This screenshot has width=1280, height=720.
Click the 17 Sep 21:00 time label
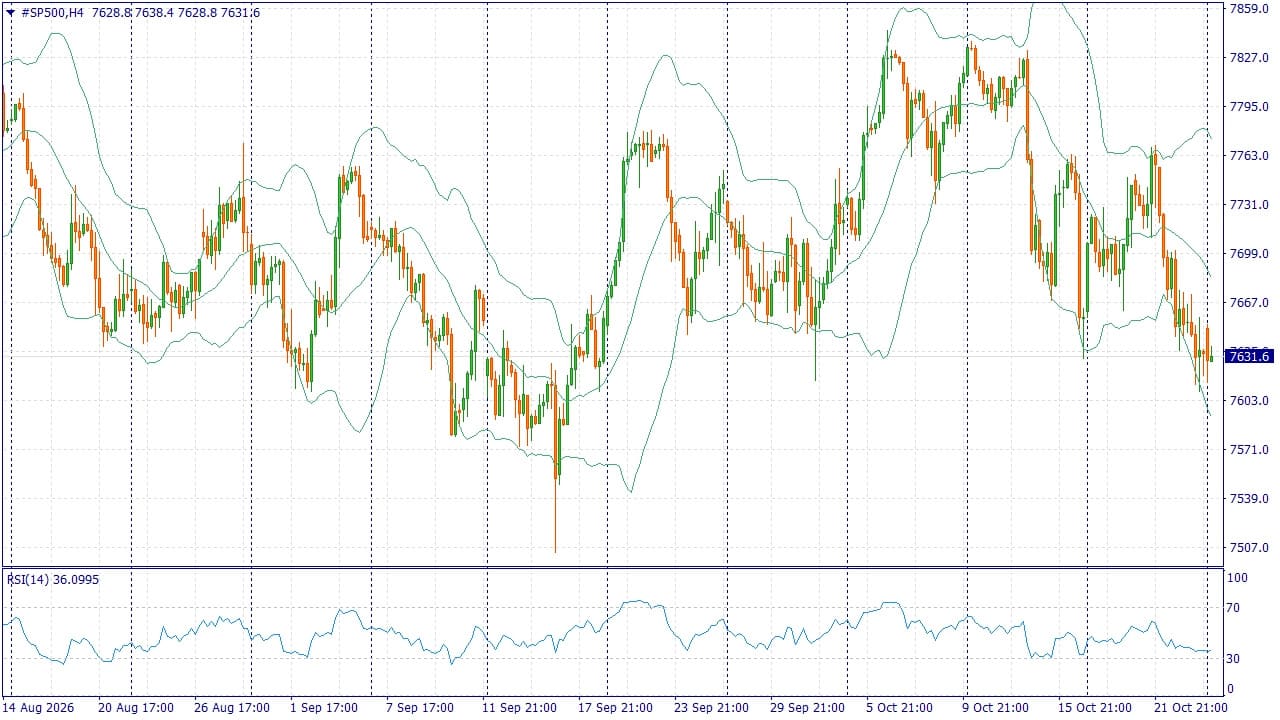615,707
